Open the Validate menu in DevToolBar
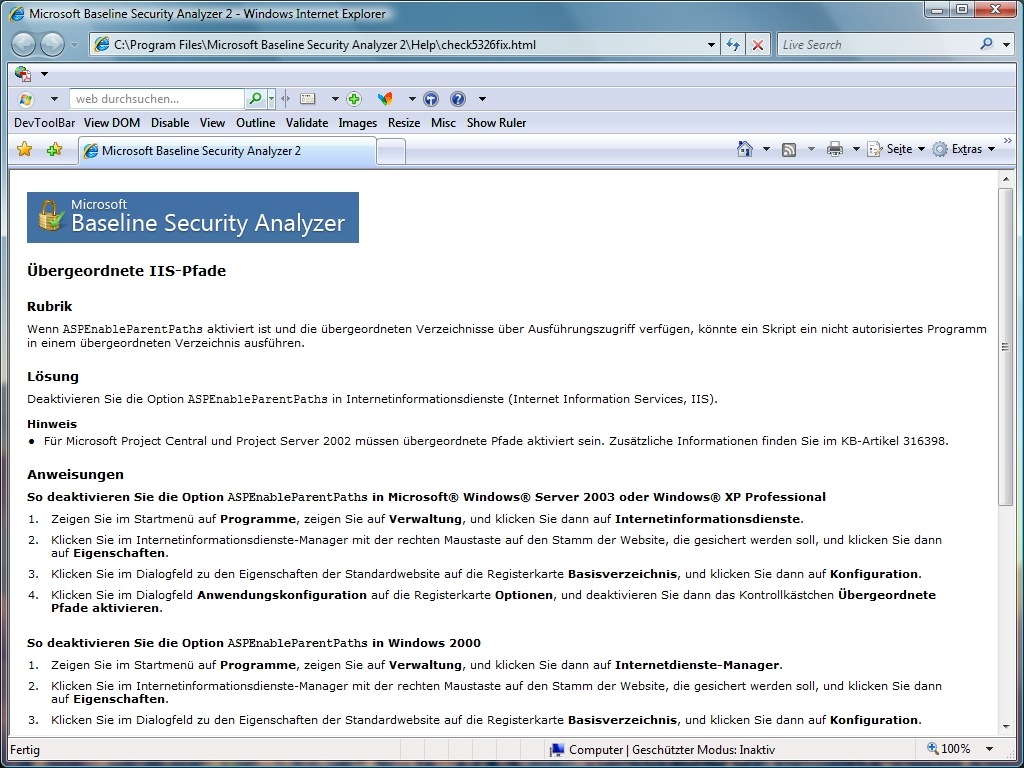Screen dimensions: 1024x768 click(306, 123)
